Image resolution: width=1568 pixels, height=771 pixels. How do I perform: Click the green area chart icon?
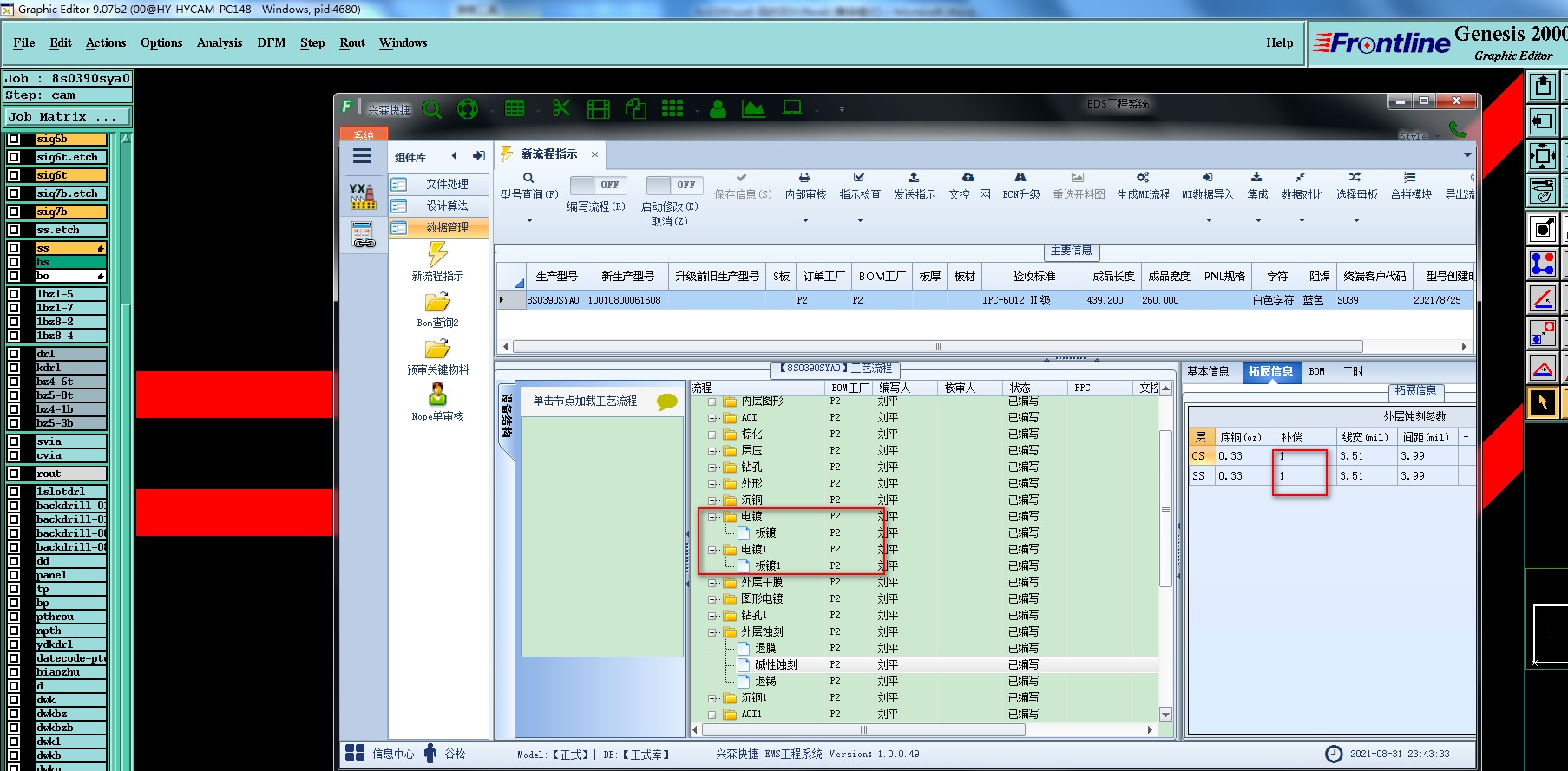coord(753,108)
